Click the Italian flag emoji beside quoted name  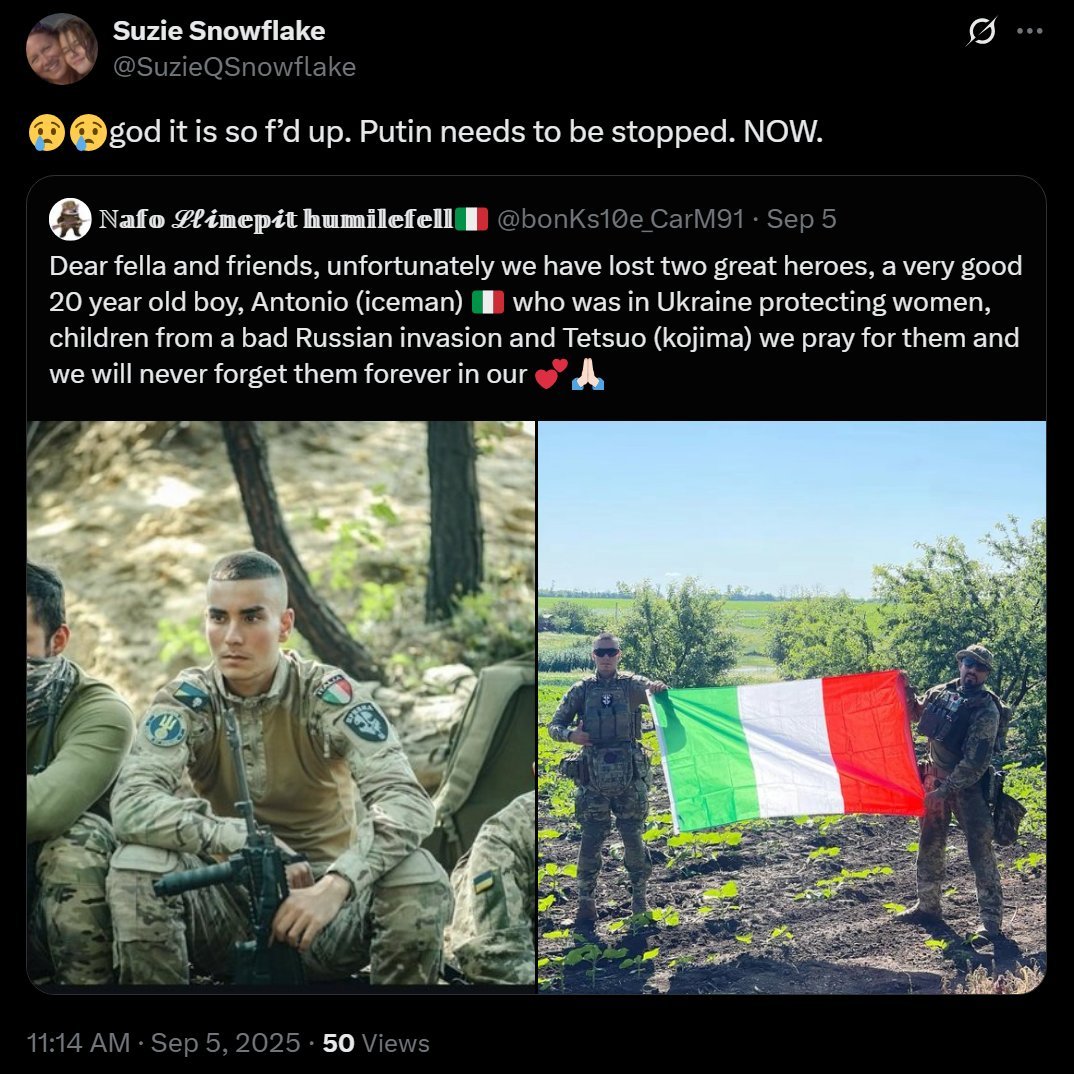click(471, 219)
